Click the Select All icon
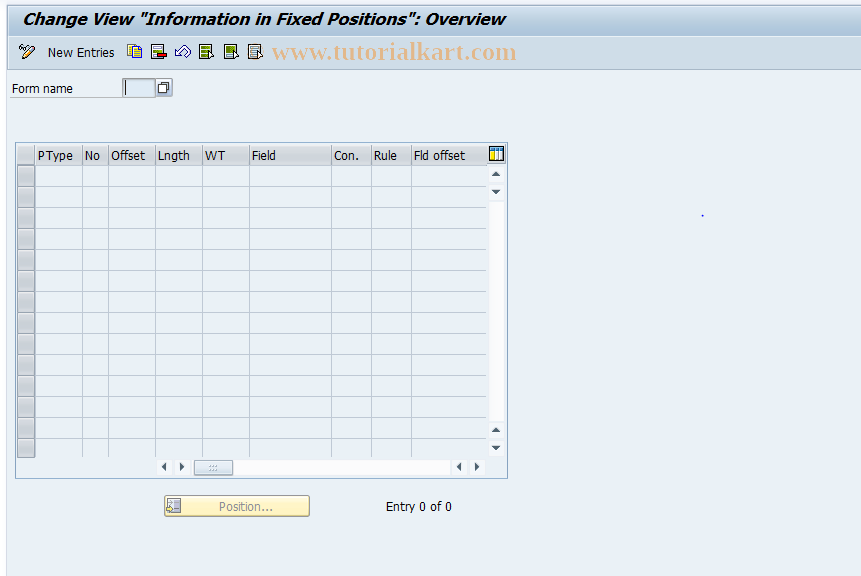 point(206,52)
